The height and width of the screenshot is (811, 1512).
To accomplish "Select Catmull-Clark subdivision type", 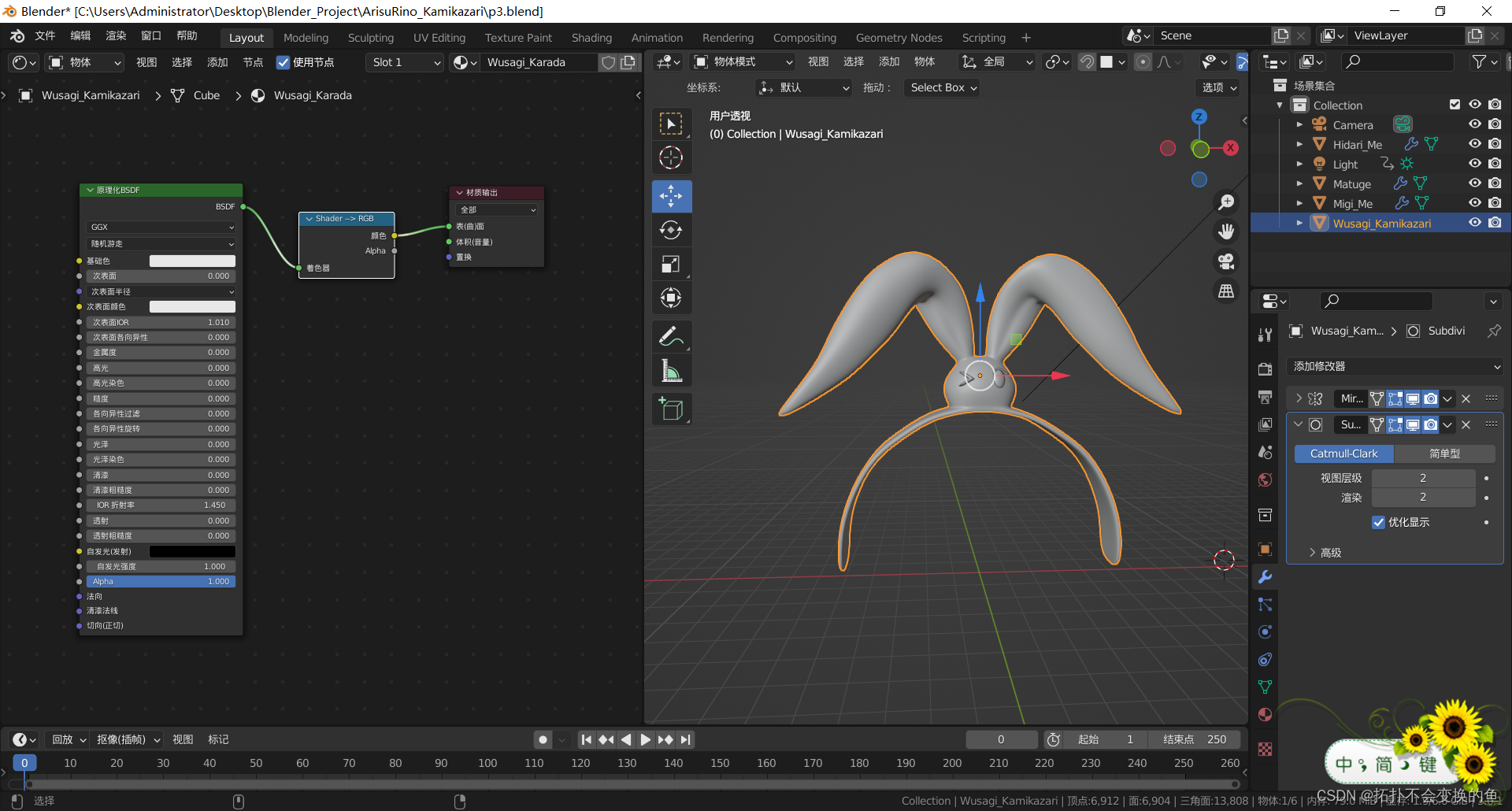I will [1343, 454].
